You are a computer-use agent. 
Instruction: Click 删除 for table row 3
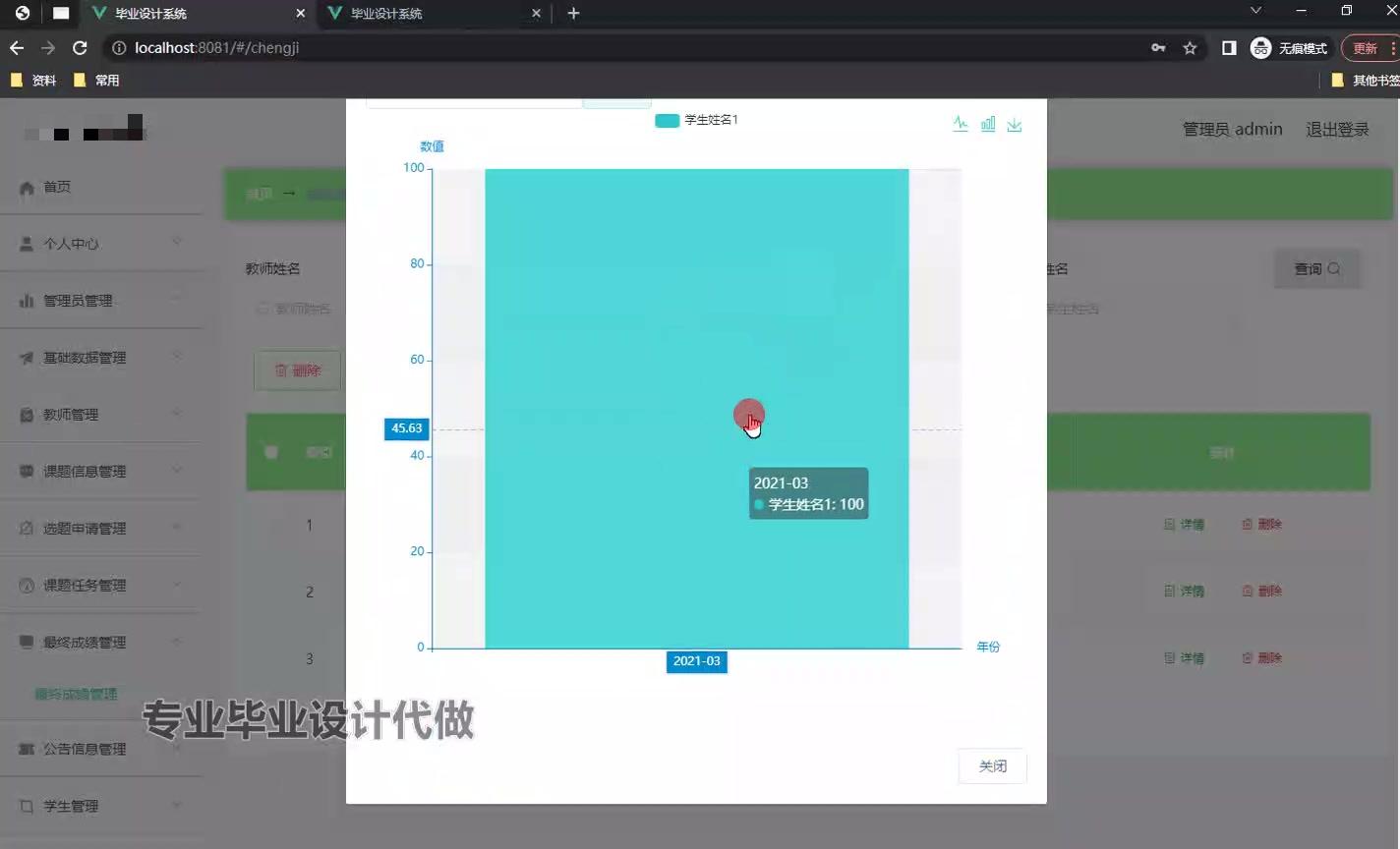point(1261,658)
